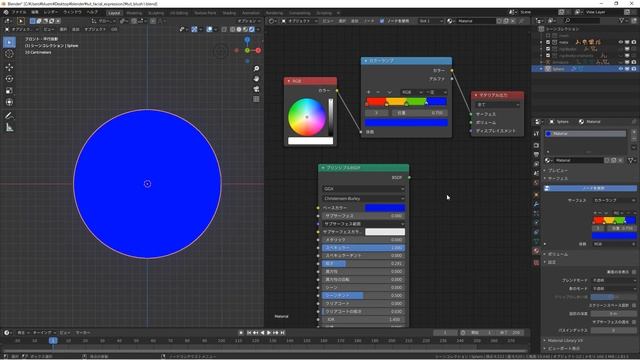Switch to the Layout workspace tab
640x360 pixels.
(114, 13)
